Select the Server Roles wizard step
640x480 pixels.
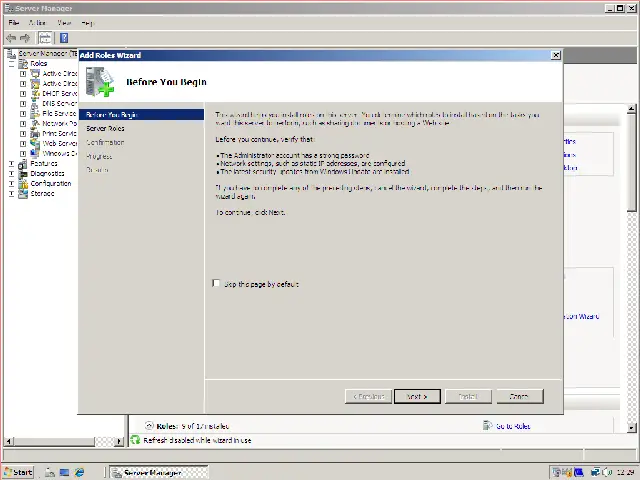click(x=105, y=129)
